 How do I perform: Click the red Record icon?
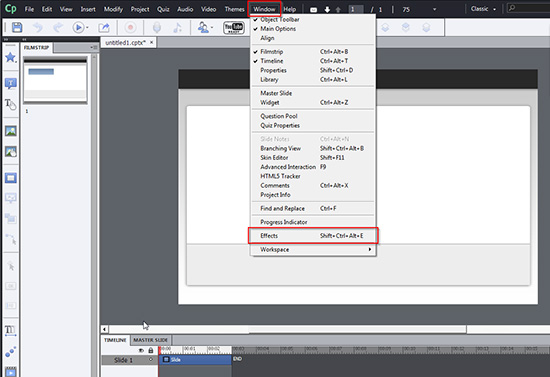[x=130, y=27]
